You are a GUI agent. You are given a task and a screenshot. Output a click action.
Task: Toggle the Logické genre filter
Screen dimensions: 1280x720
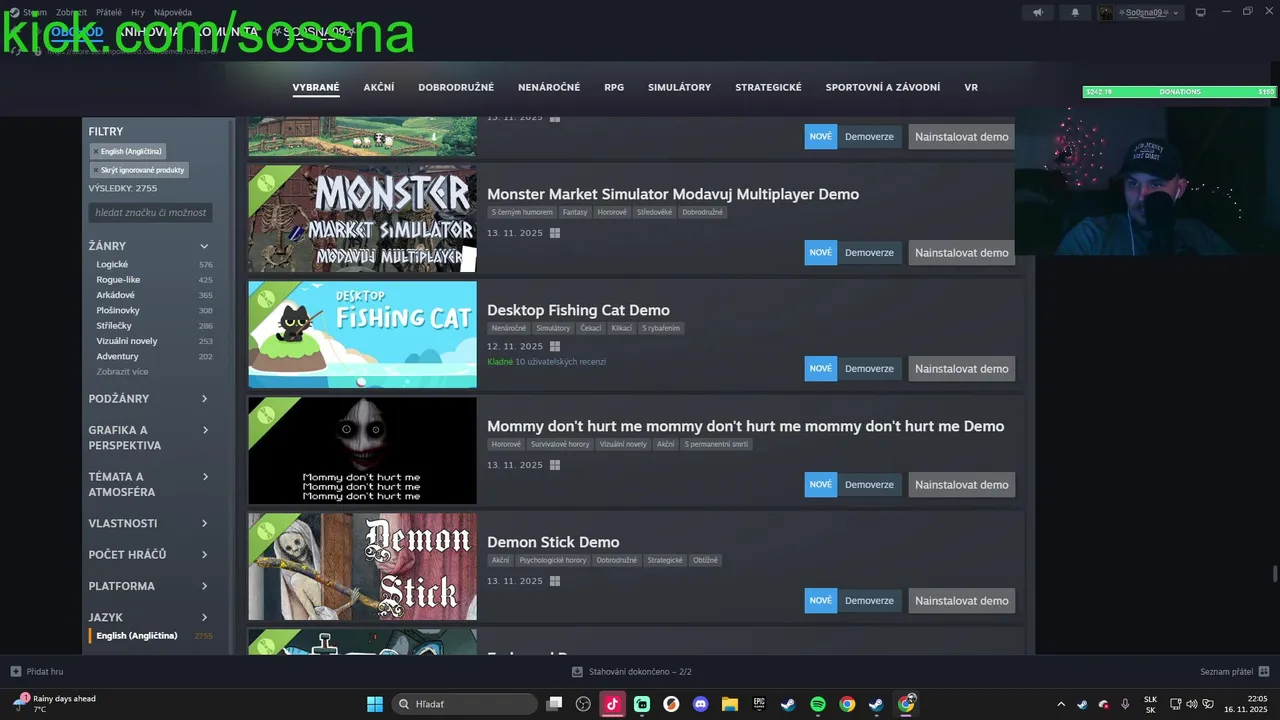tap(152, 265)
